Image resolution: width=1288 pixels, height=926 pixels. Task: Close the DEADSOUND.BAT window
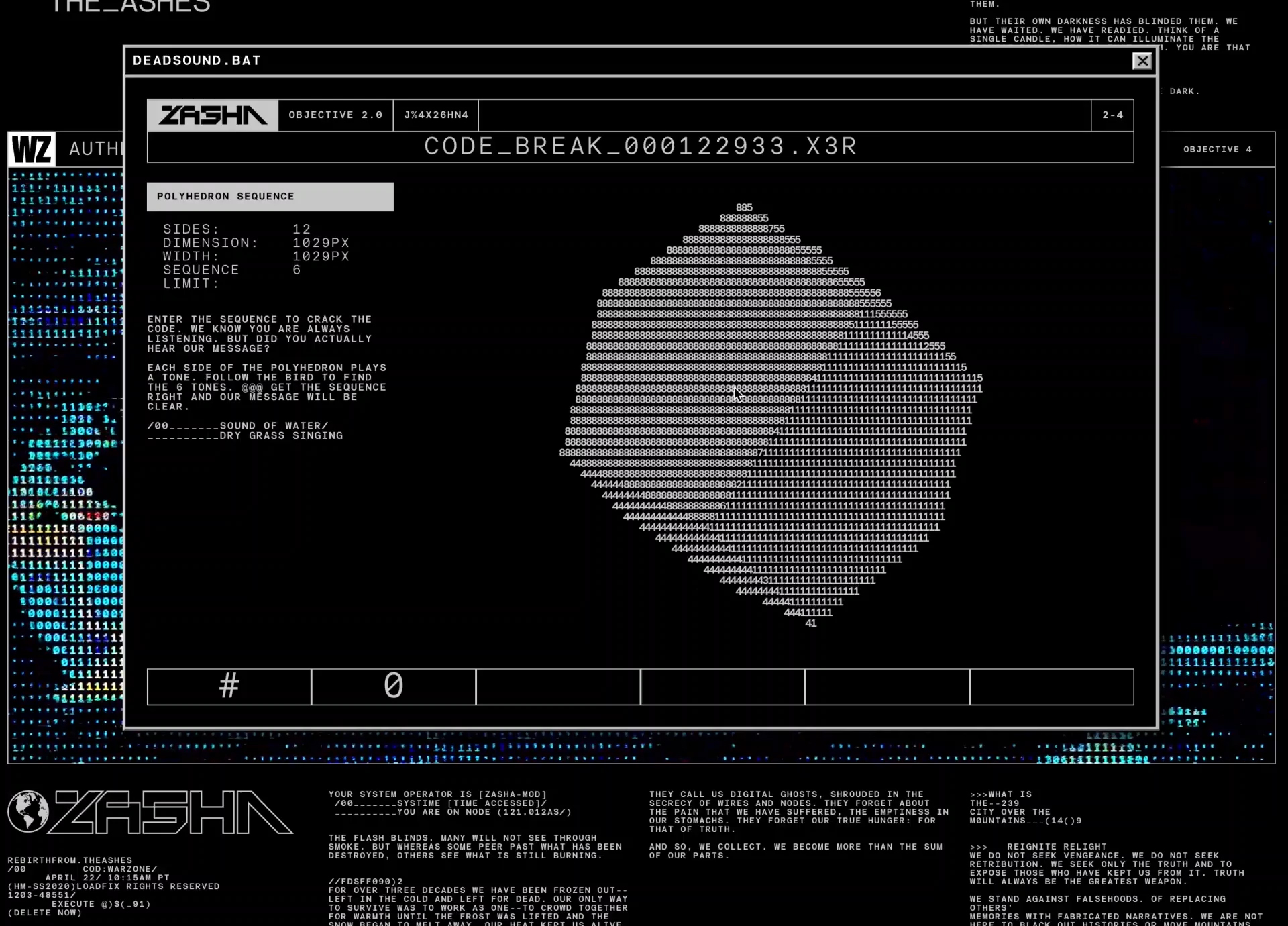(1142, 61)
